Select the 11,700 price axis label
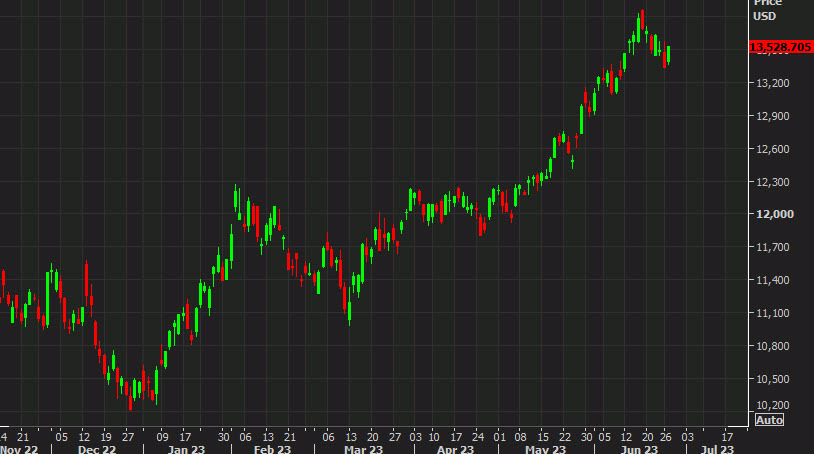This screenshot has width=814, height=454. click(x=772, y=247)
